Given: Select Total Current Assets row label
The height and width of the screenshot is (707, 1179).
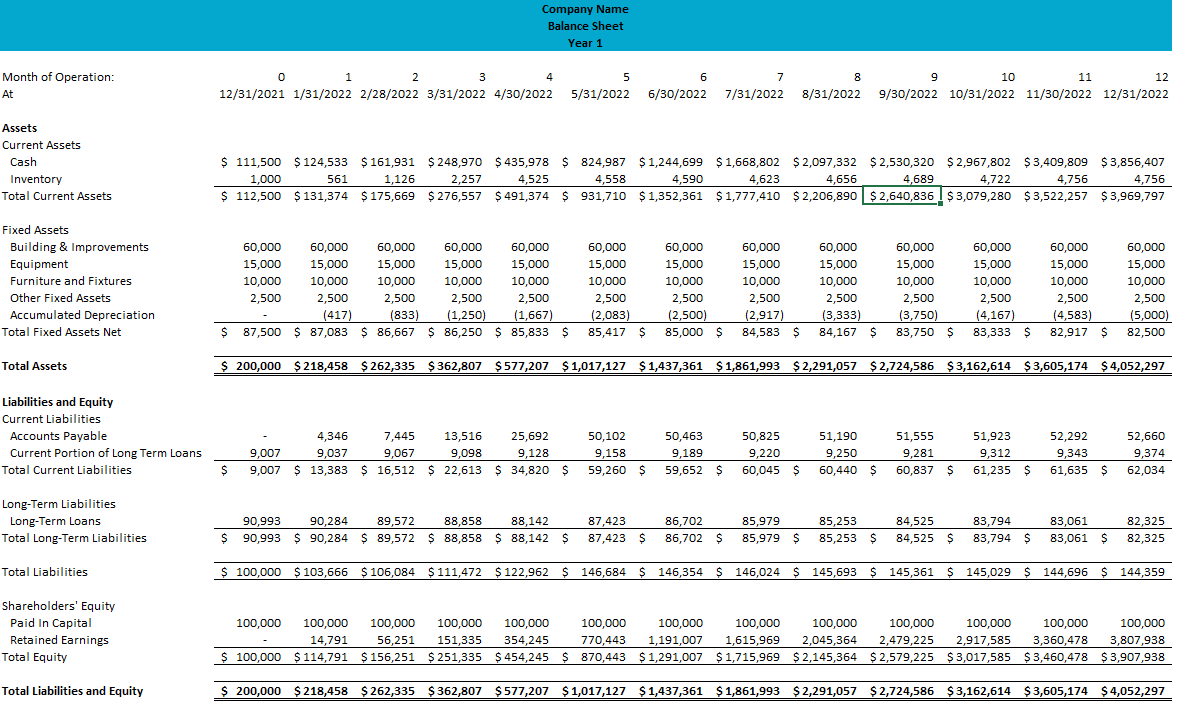Looking at the screenshot, I should point(57,196).
